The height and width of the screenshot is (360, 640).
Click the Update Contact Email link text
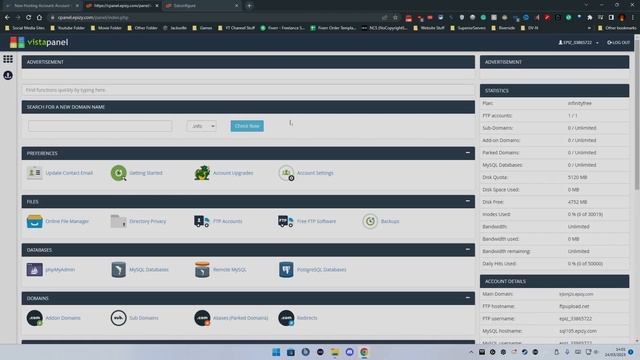point(69,173)
